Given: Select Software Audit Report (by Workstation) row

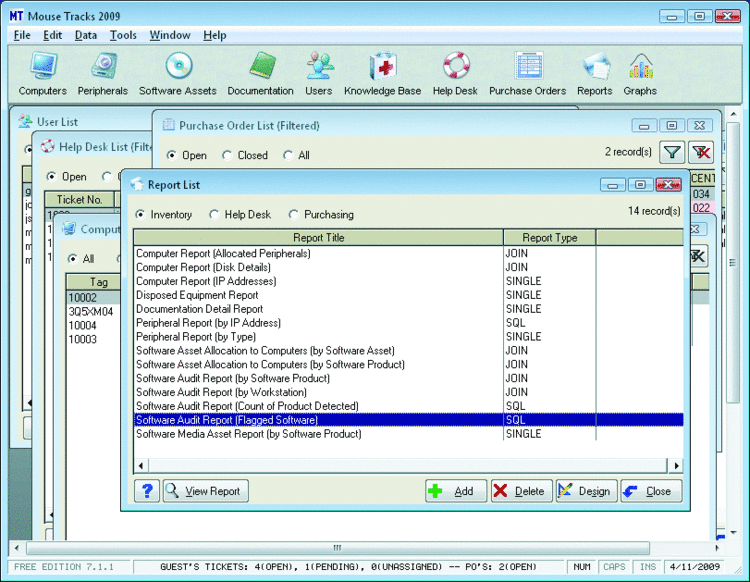Looking at the screenshot, I should (408, 392).
